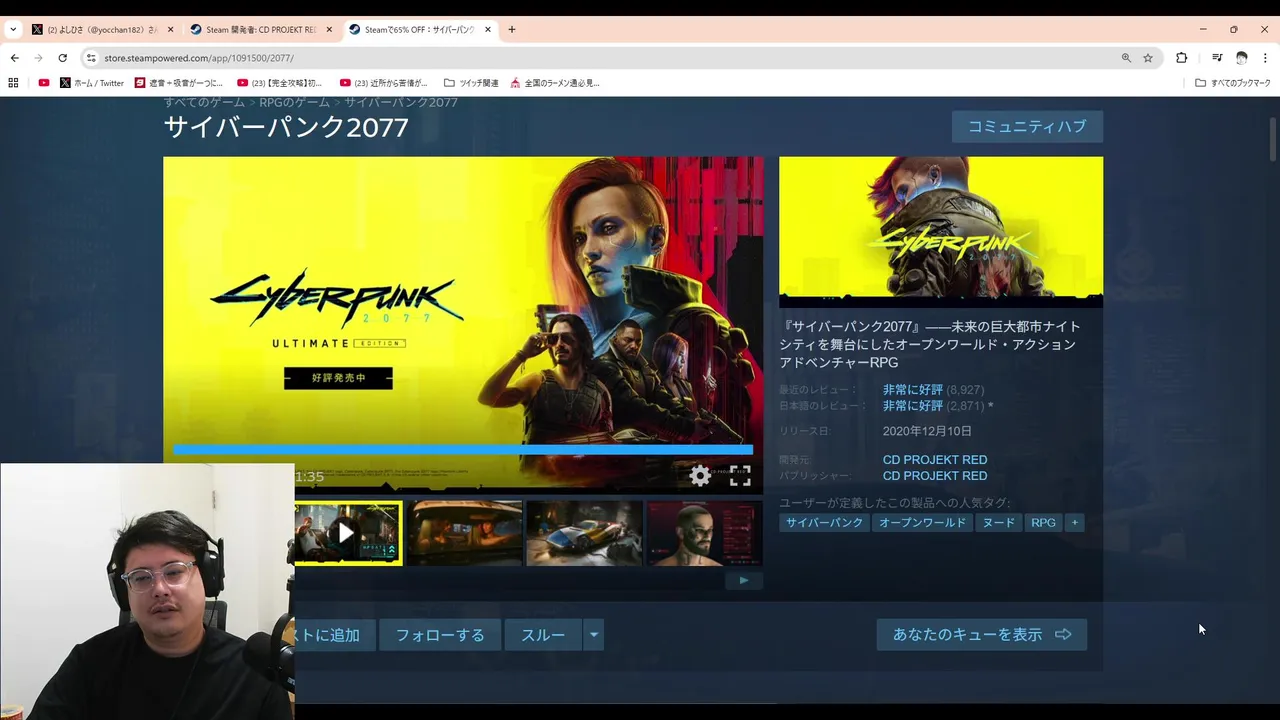
Task: Open the Chrome apps grid shortcut
Action: (x=14, y=83)
